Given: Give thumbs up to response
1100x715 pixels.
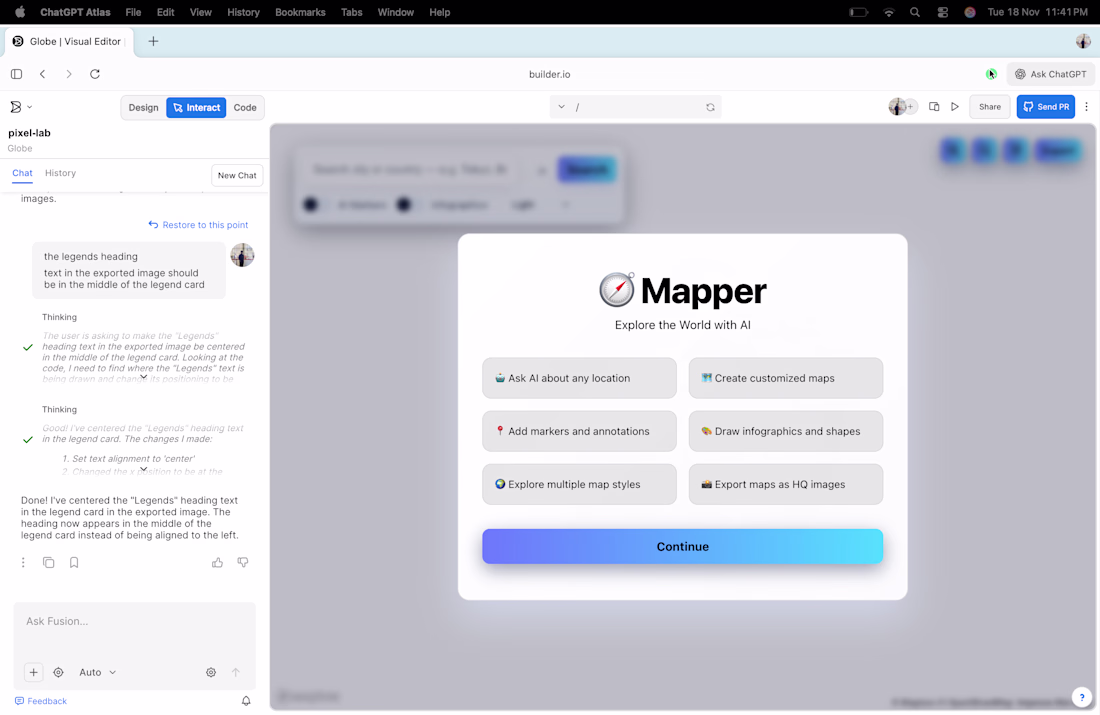Looking at the screenshot, I should click(x=217, y=563).
